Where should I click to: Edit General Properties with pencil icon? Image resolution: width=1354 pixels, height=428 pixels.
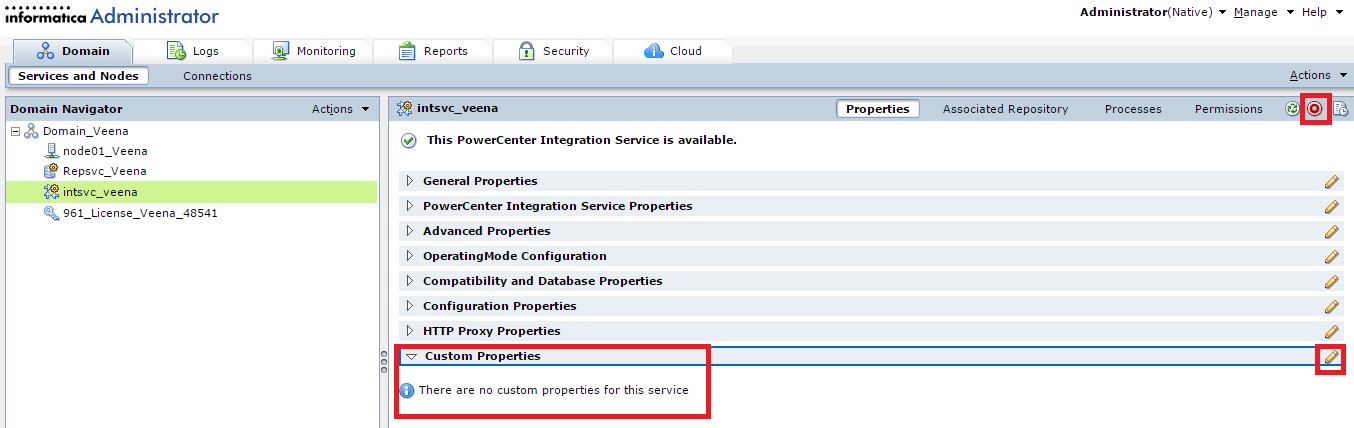[1331, 181]
